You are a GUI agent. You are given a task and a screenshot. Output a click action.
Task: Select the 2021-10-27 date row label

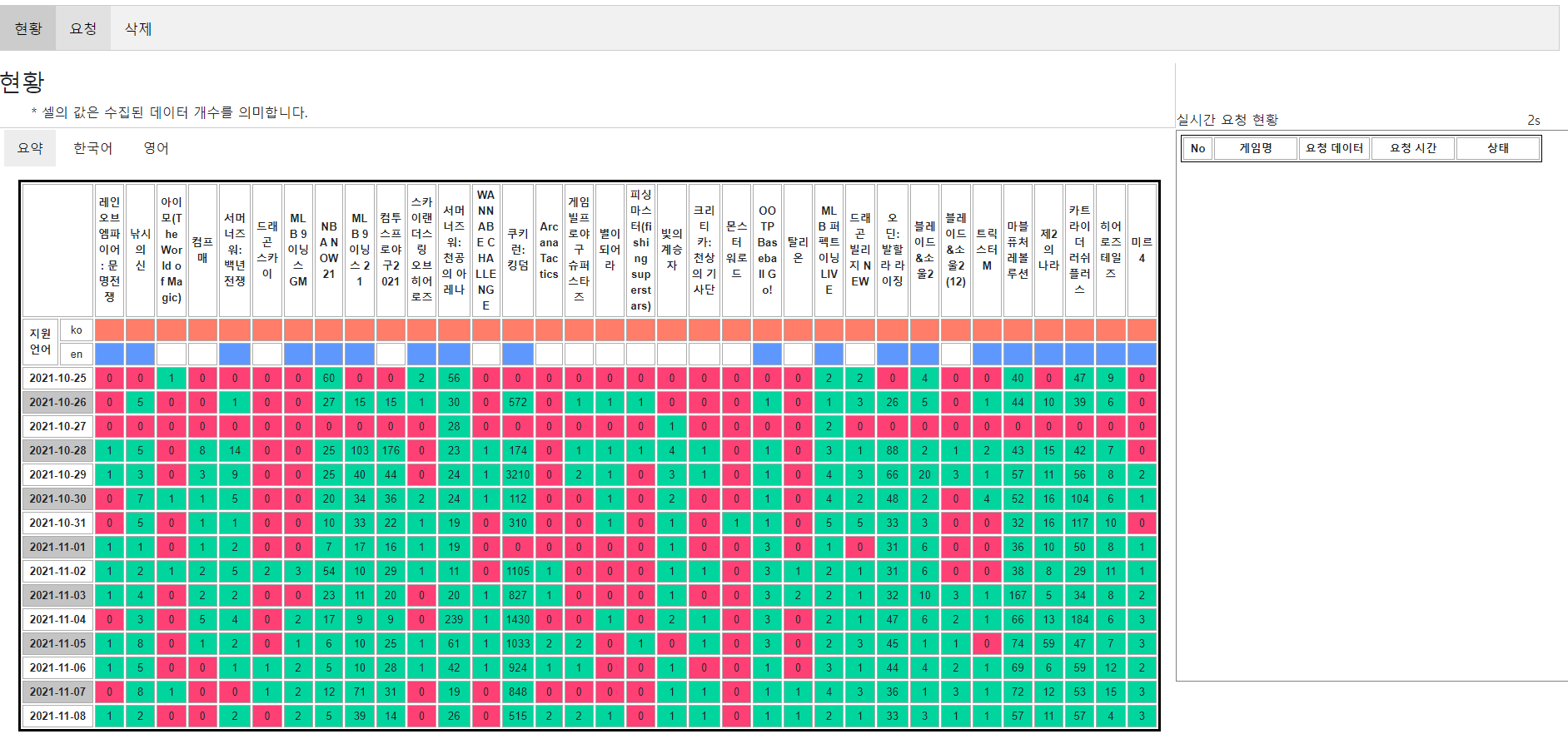pos(57,426)
